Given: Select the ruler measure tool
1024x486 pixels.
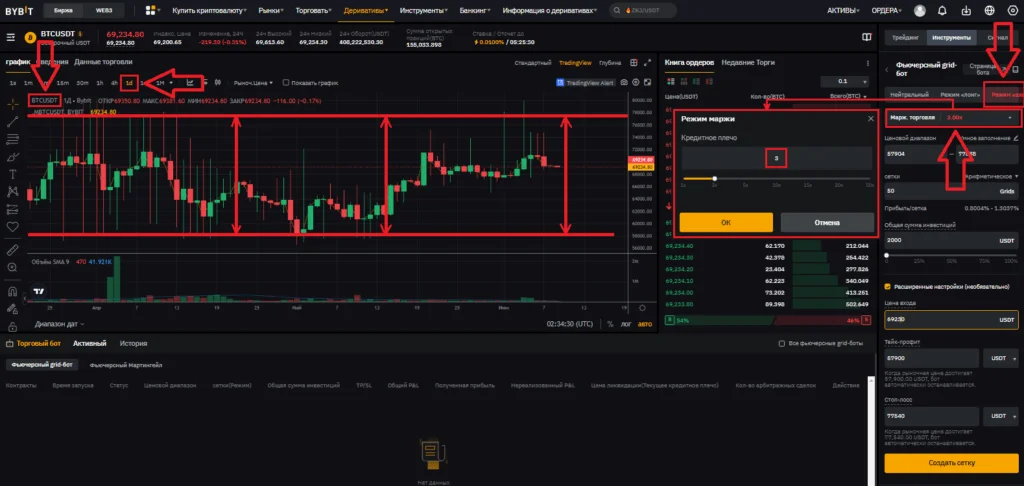Looking at the screenshot, I should click(12, 250).
